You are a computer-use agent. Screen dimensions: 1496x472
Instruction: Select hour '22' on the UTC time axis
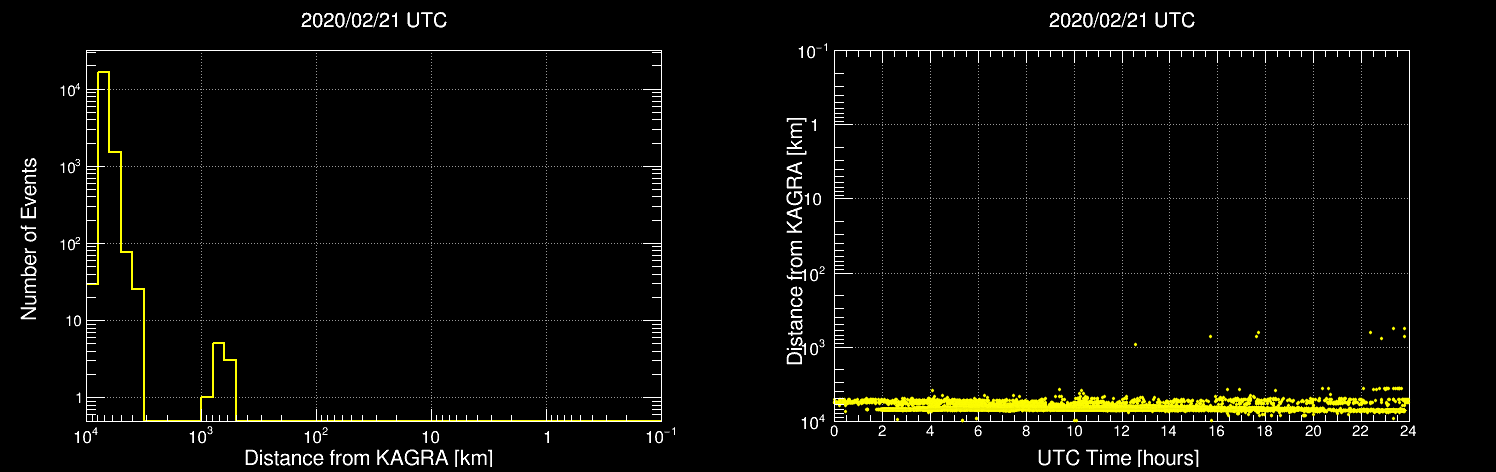click(1361, 432)
